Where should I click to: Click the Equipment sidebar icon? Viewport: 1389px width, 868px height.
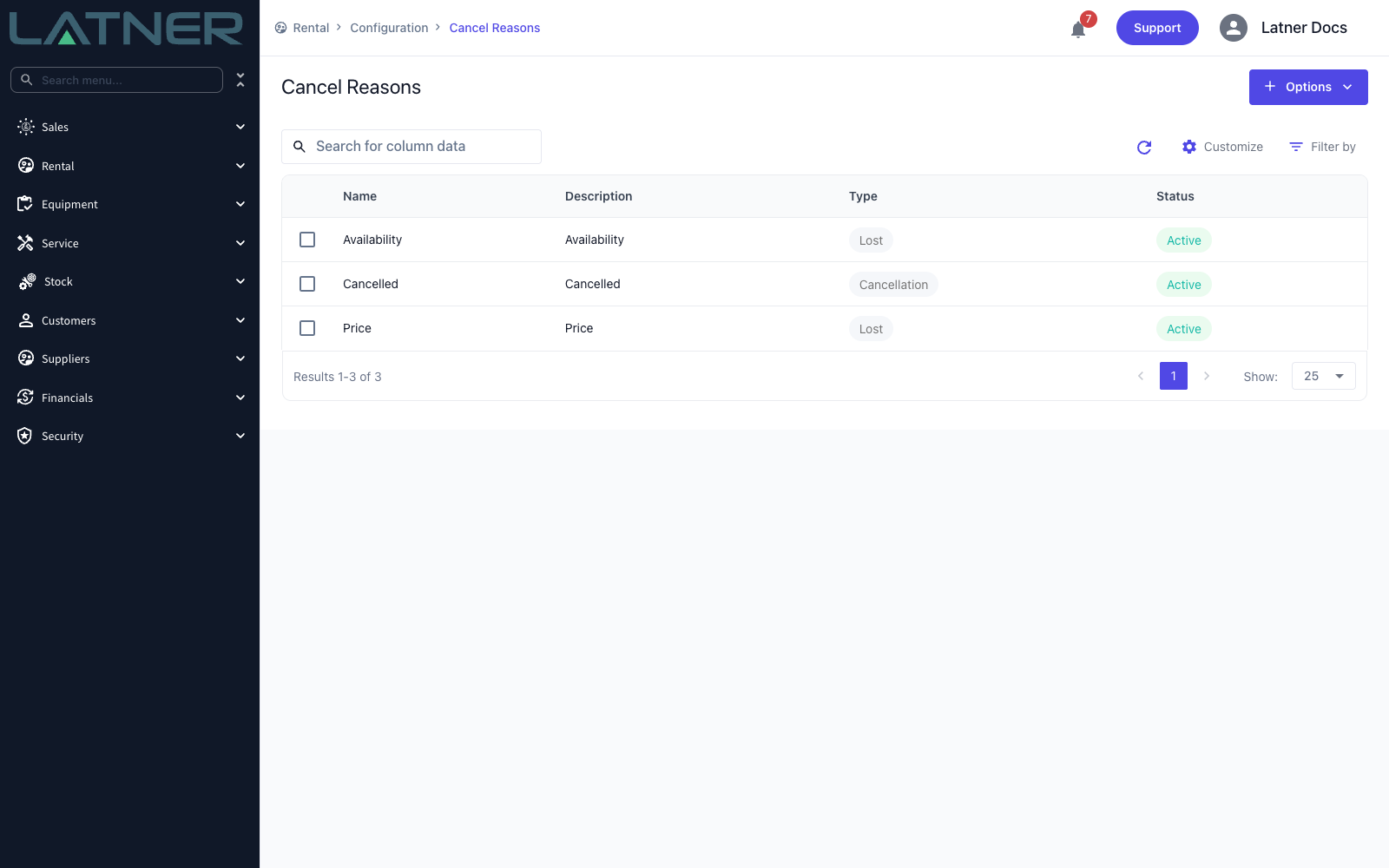(25, 204)
